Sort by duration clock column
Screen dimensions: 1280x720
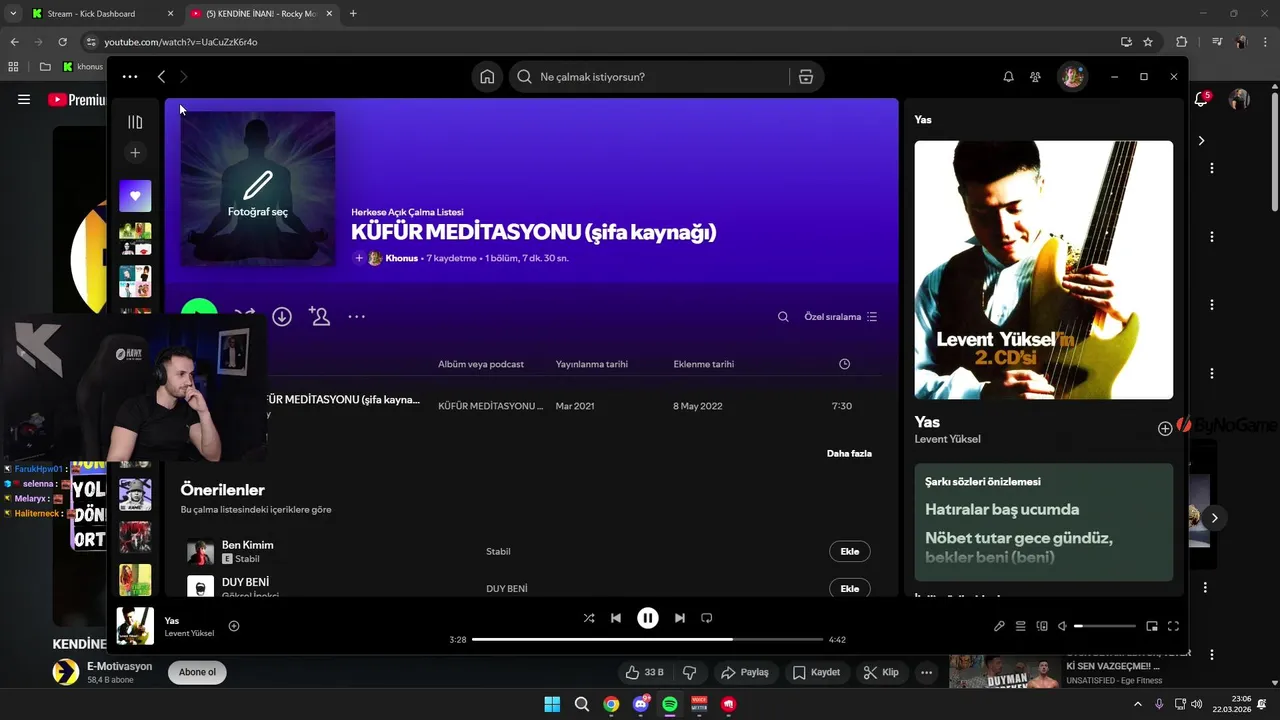click(844, 364)
